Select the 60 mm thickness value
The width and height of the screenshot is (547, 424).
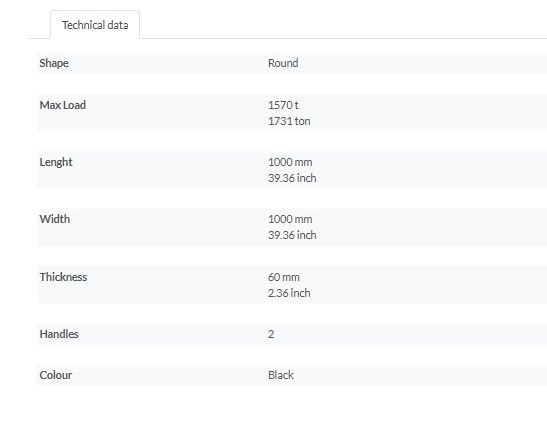tap(284, 277)
